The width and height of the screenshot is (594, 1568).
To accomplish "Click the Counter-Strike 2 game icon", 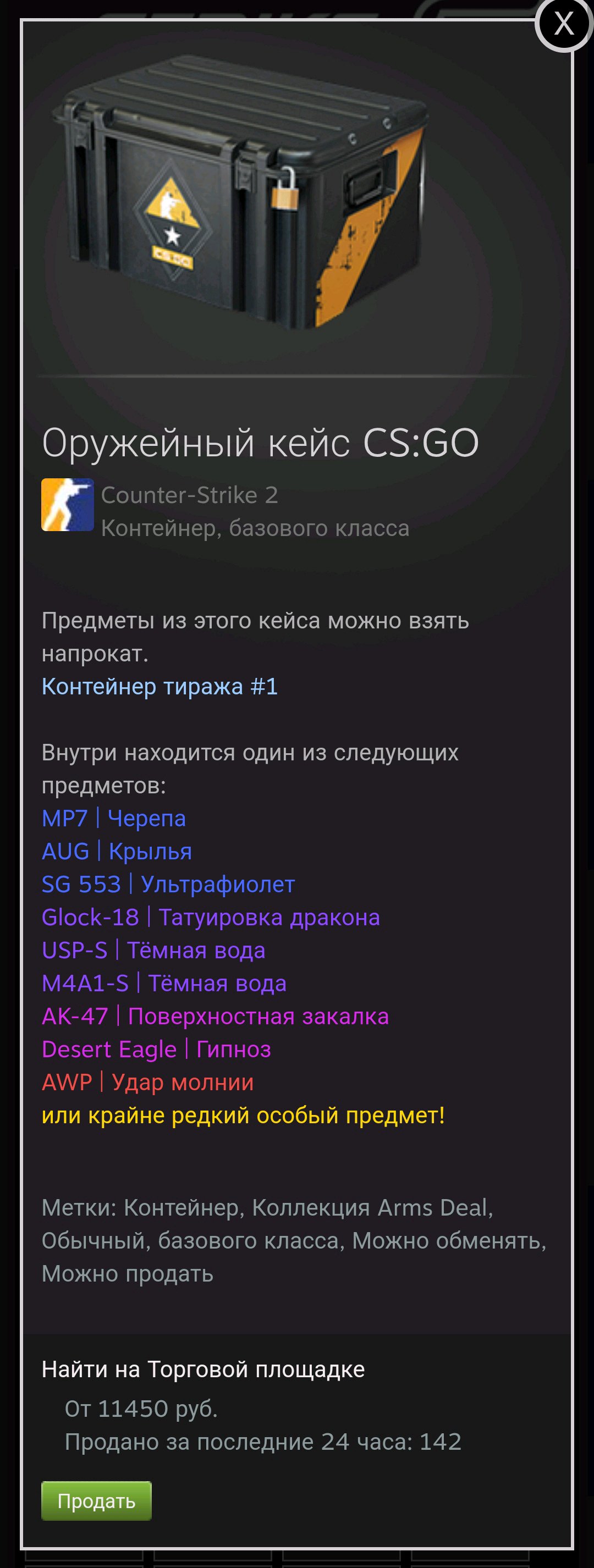I will 68,505.
